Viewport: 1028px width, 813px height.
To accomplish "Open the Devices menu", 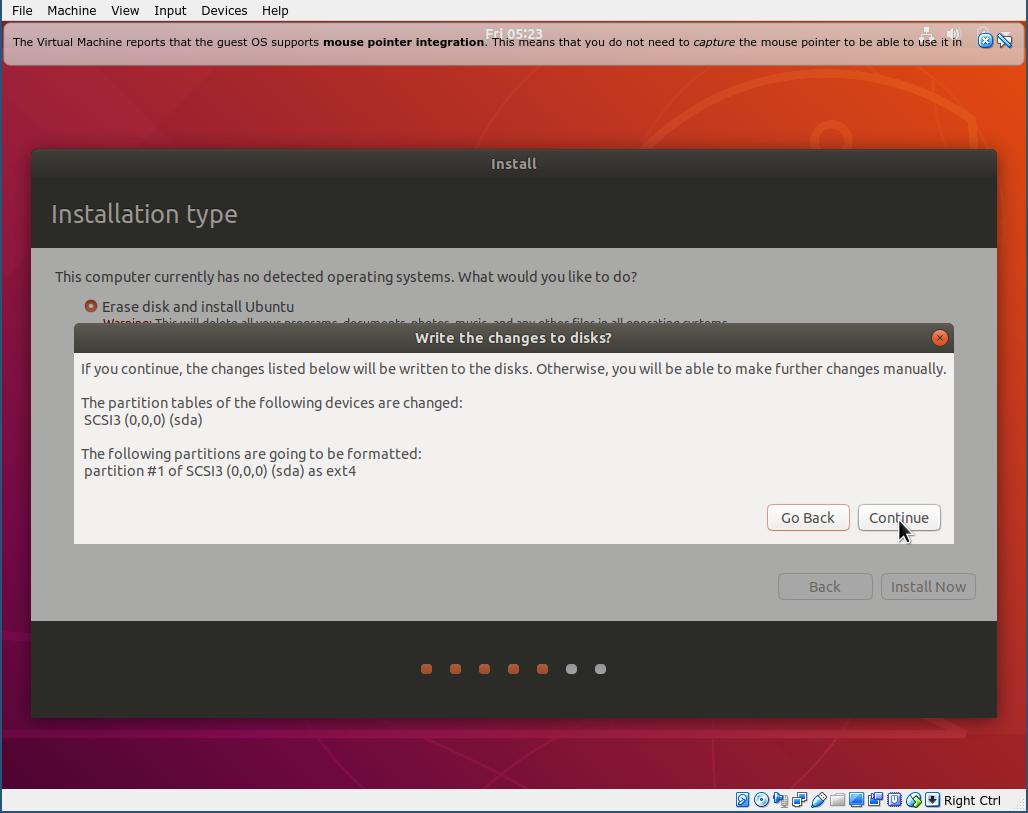I will click(224, 10).
